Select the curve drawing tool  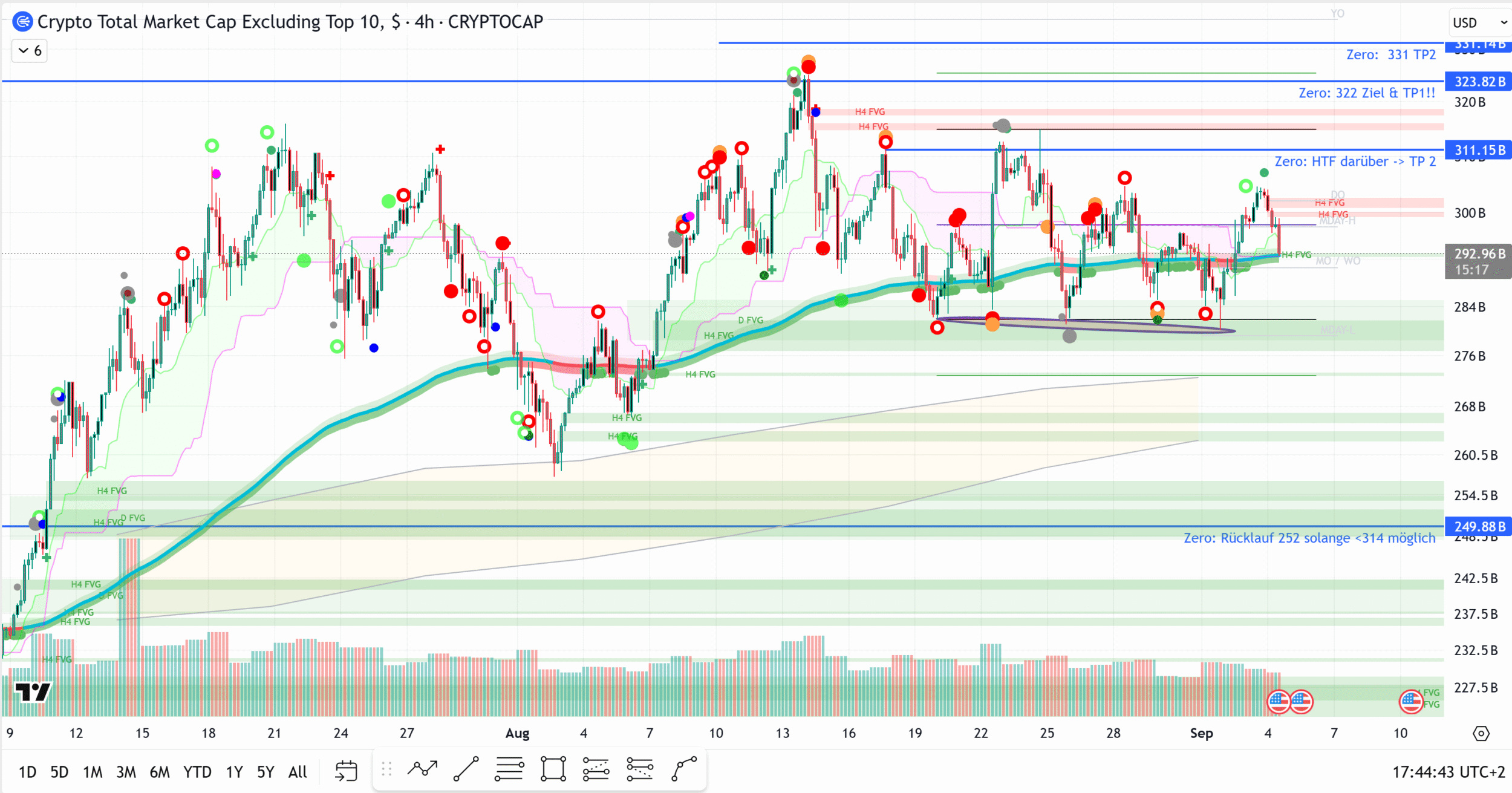[x=684, y=769]
